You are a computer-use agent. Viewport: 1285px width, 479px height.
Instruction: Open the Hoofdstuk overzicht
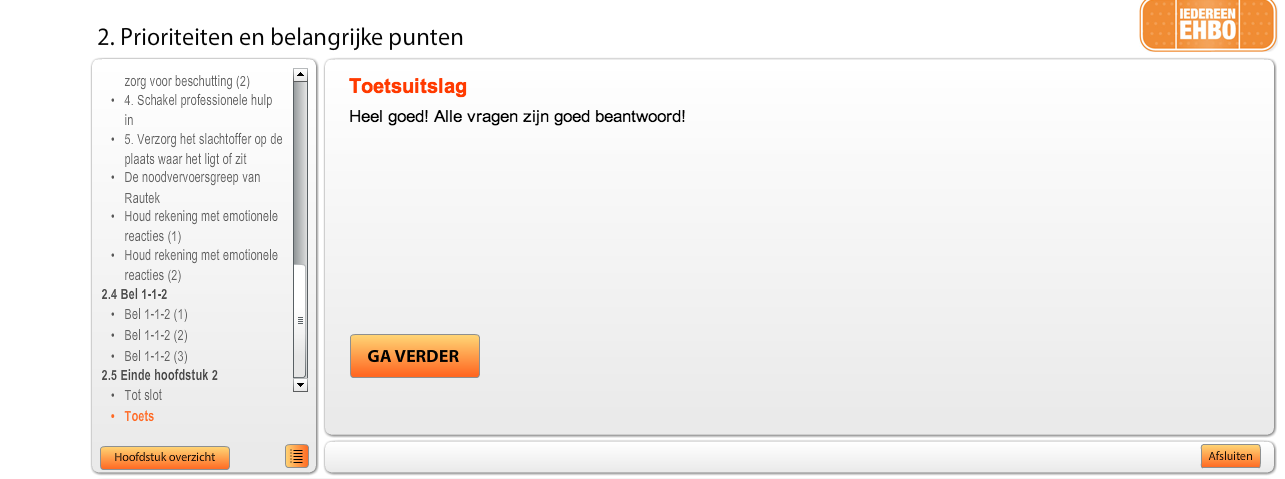(x=165, y=457)
